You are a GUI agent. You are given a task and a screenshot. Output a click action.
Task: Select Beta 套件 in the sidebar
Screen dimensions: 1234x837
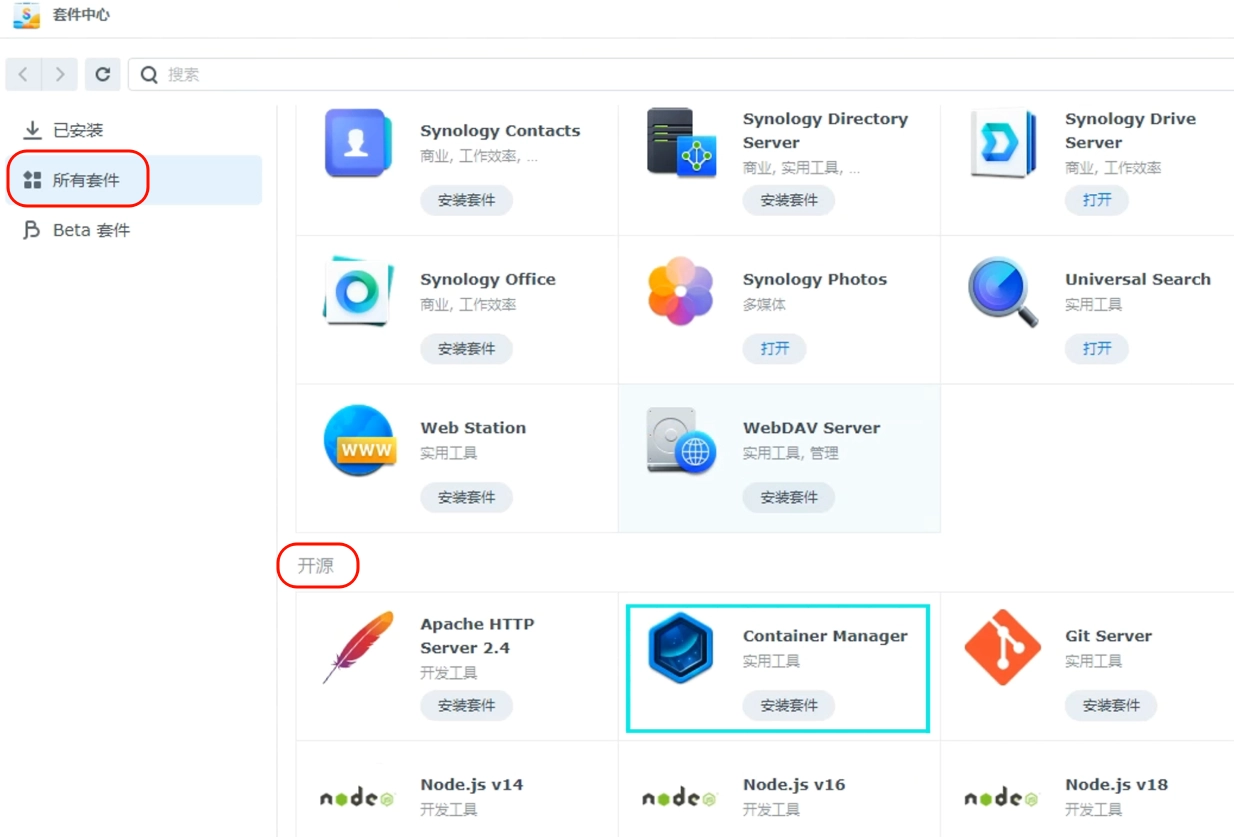[x=134, y=230]
